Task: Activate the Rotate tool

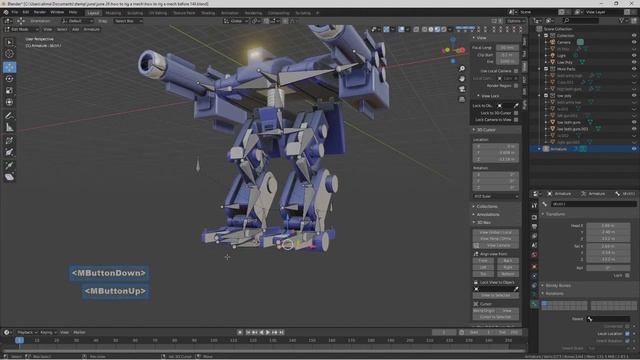Action: (x=9, y=79)
